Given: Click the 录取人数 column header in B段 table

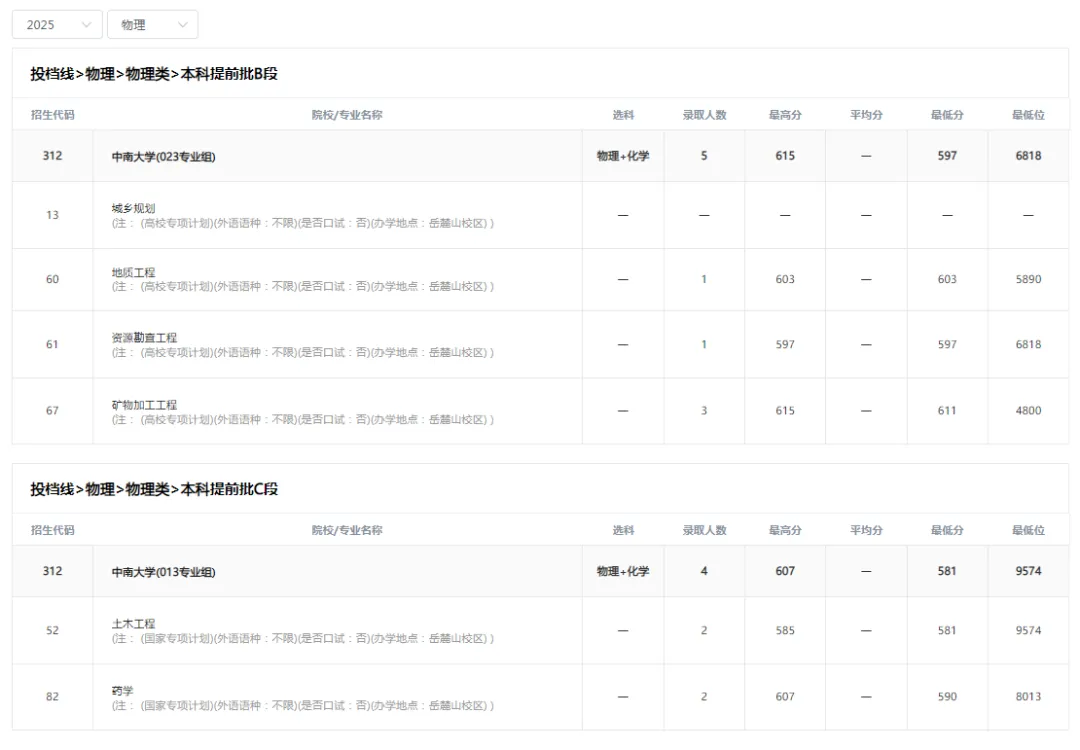Looking at the screenshot, I should 704,115.
